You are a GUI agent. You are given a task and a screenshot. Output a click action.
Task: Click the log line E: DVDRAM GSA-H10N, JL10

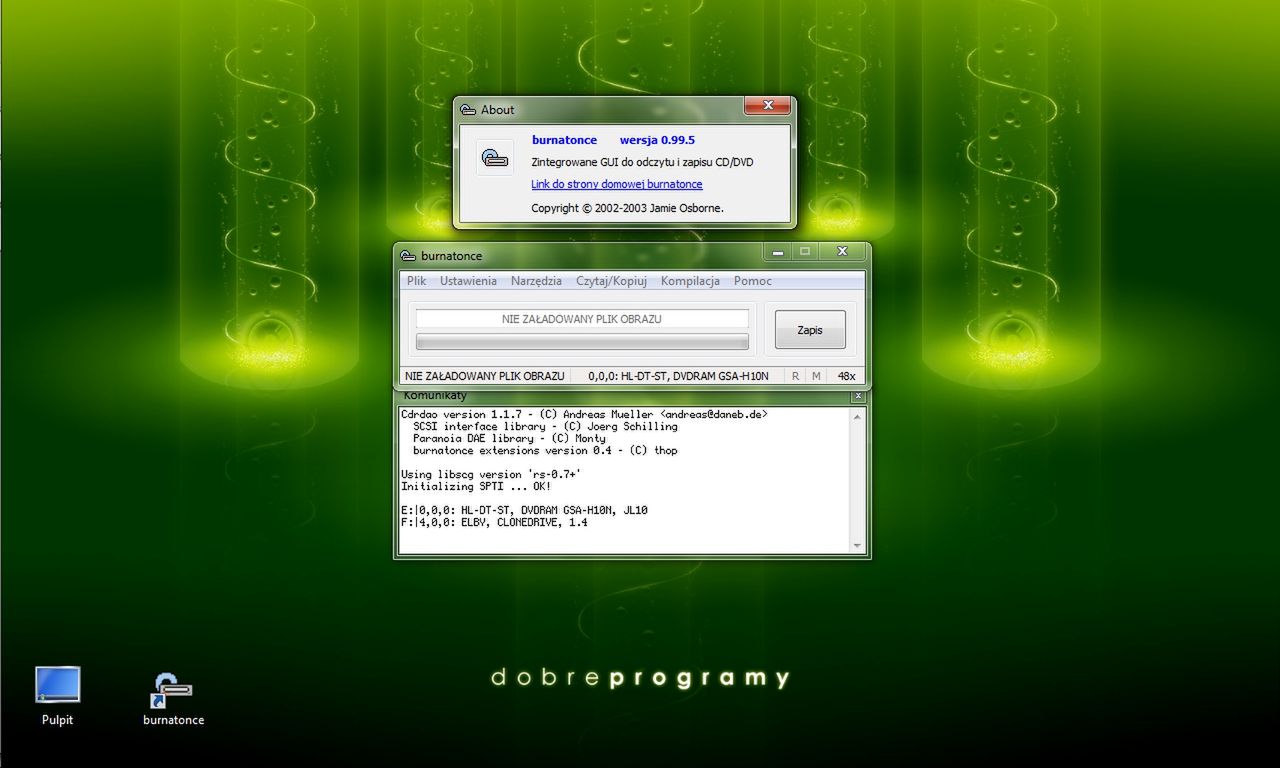click(524, 510)
